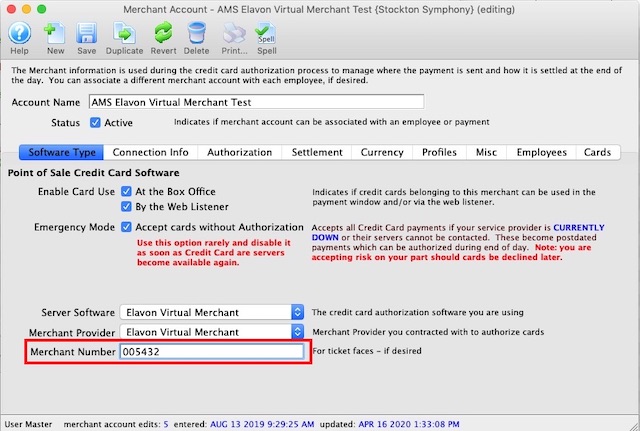Open the Authorization tab

coord(240,152)
